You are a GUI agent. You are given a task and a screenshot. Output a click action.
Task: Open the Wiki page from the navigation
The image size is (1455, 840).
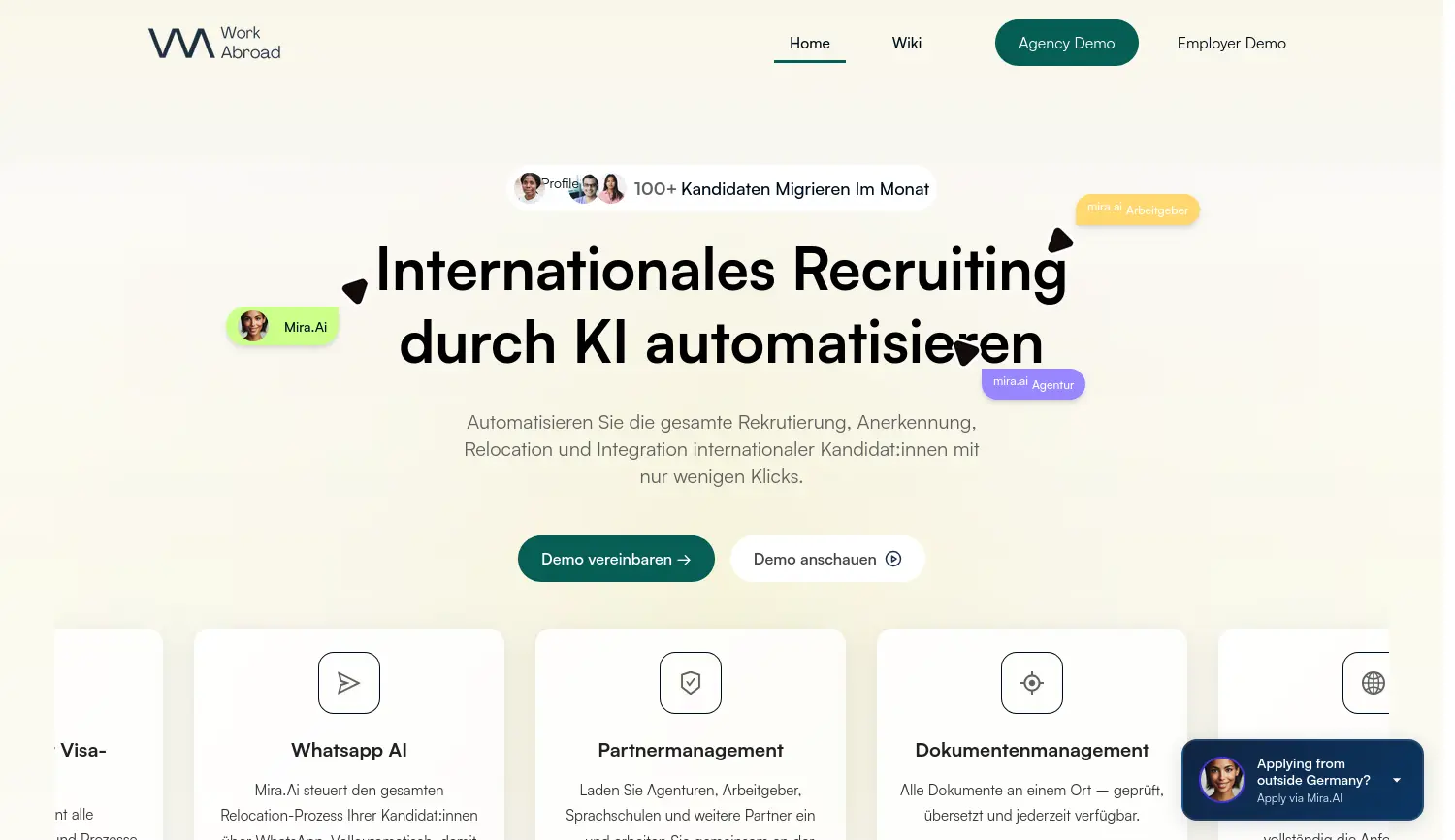[906, 43]
